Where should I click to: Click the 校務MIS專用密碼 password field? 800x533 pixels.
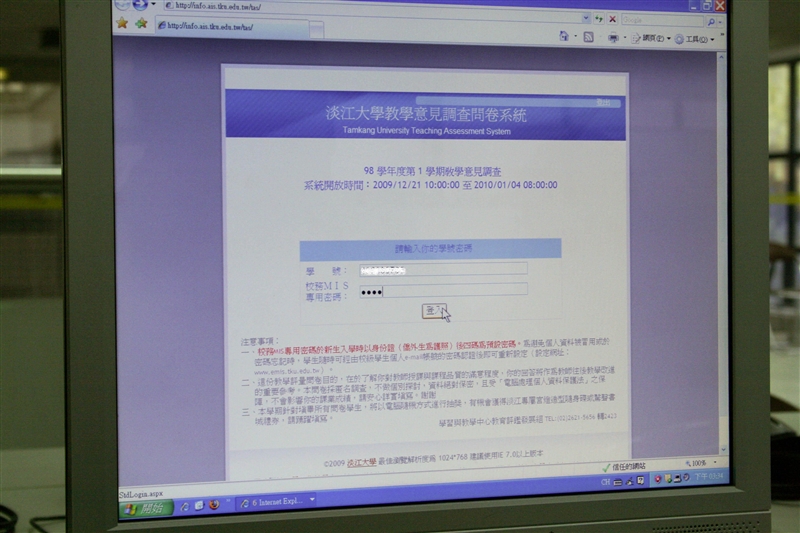pos(442,290)
